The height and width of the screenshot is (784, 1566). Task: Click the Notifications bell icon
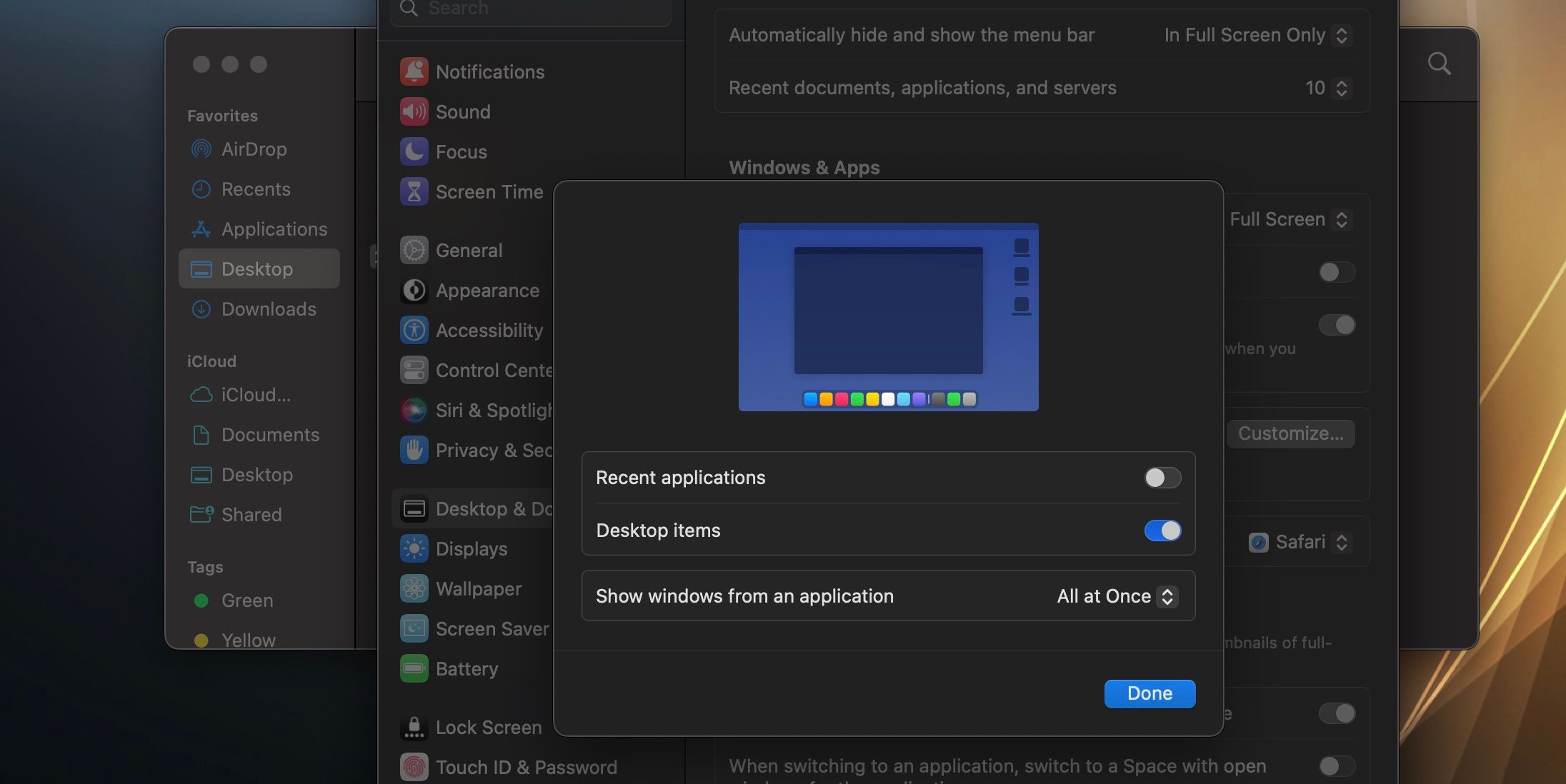414,71
